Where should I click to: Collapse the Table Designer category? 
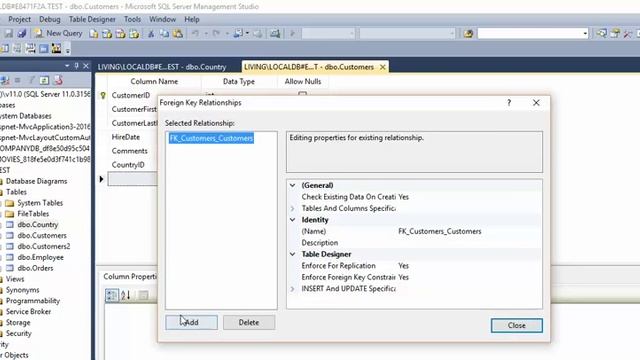tap(293, 254)
